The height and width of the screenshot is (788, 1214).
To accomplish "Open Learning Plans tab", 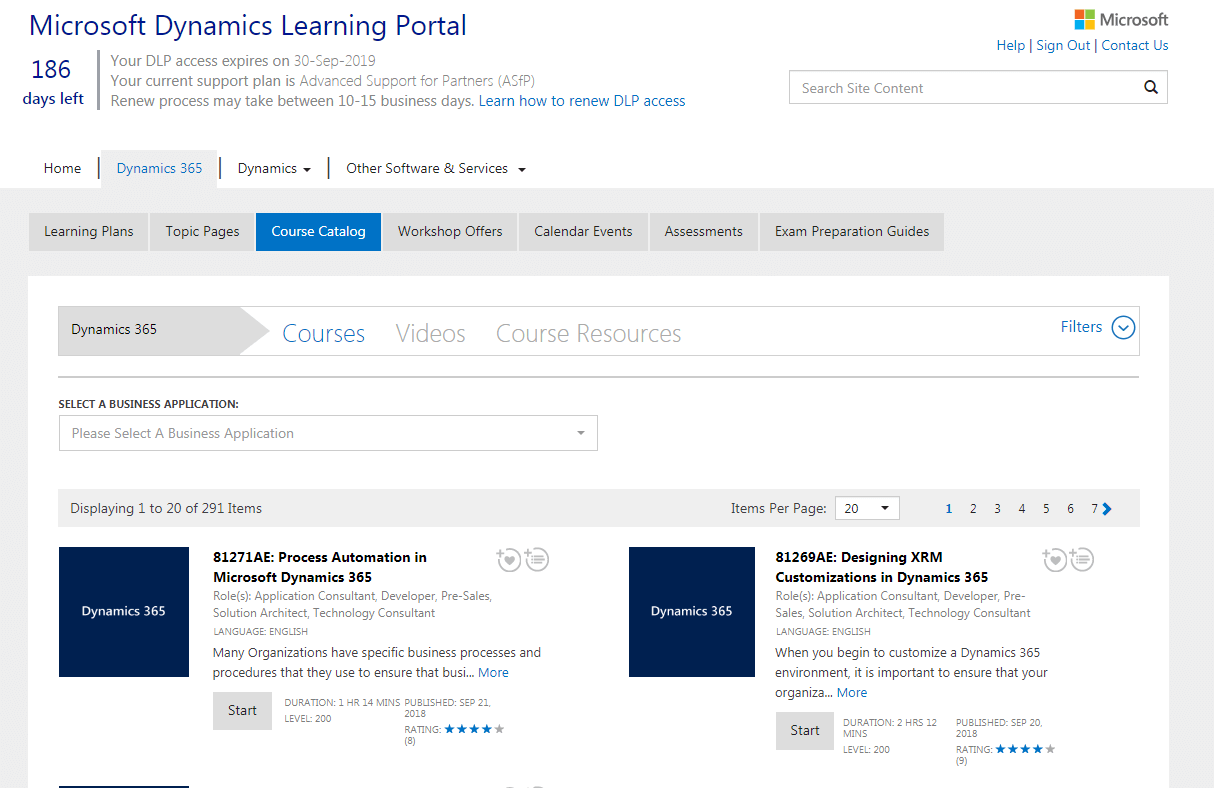I will pos(88,231).
